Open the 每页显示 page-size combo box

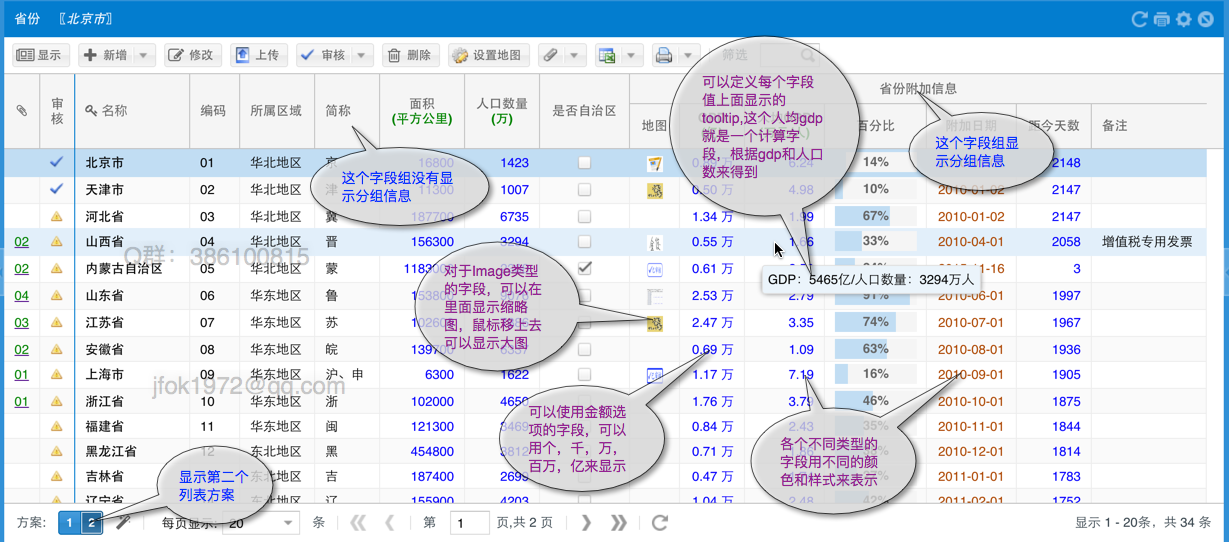click(x=263, y=522)
